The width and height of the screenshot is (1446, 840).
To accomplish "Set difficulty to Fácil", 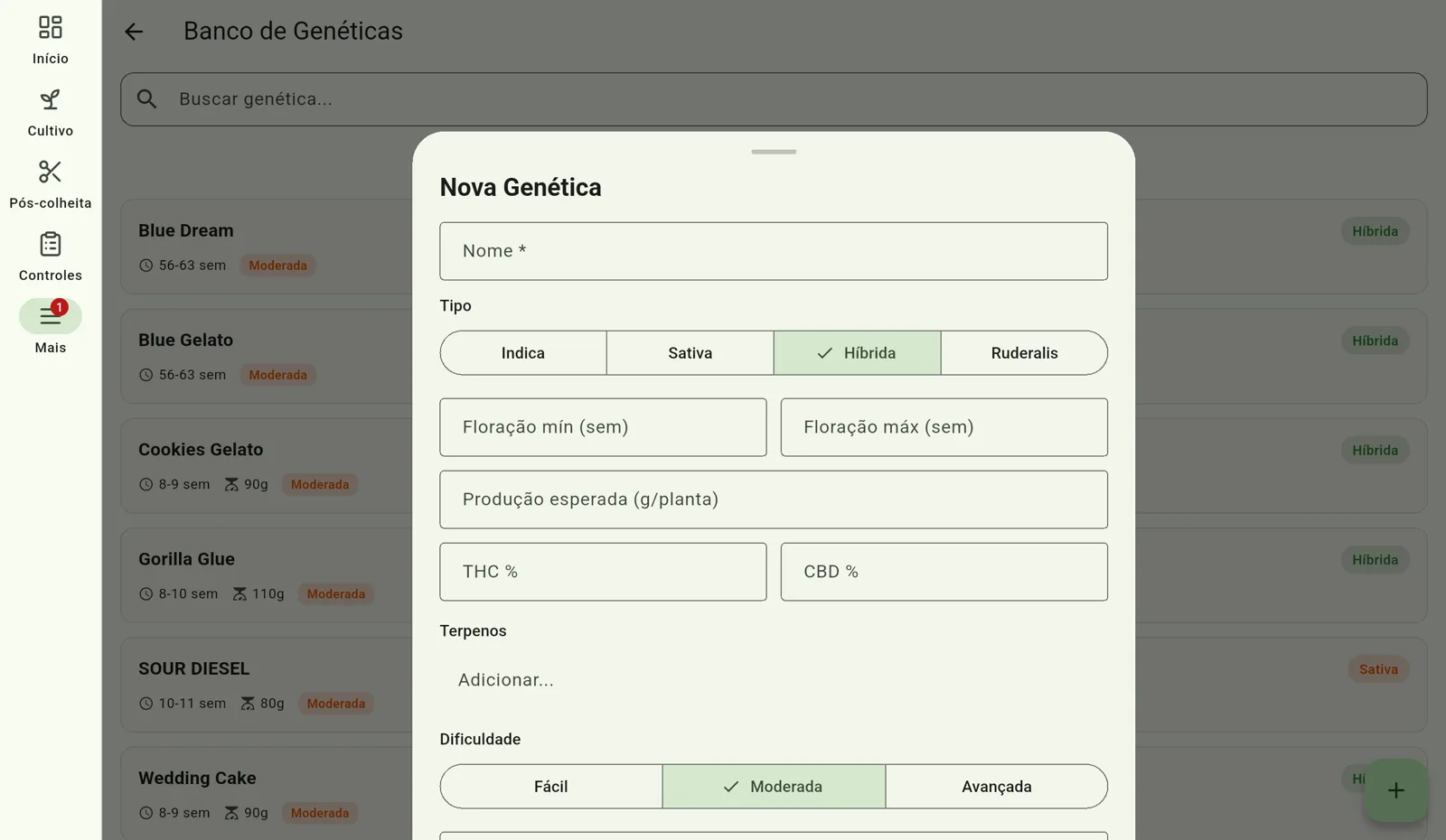I will click(x=551, y=787).
